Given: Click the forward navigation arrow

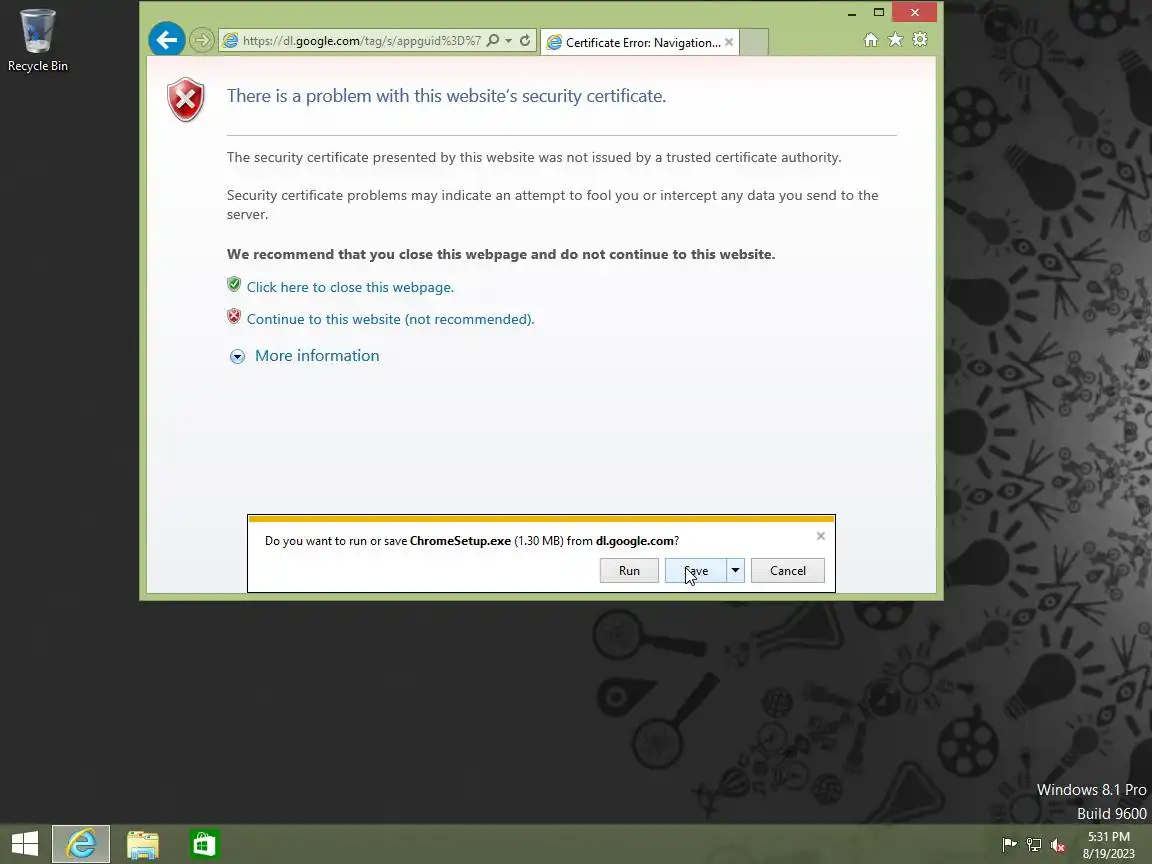Looking at the screenshot, I should (x=201, y=40).
